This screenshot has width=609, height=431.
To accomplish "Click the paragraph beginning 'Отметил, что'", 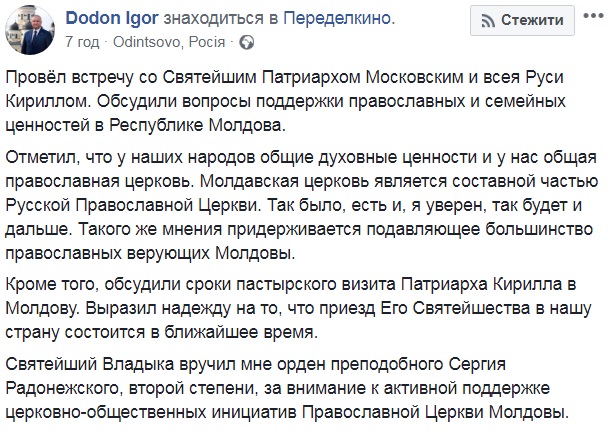I will click(301, 205).
